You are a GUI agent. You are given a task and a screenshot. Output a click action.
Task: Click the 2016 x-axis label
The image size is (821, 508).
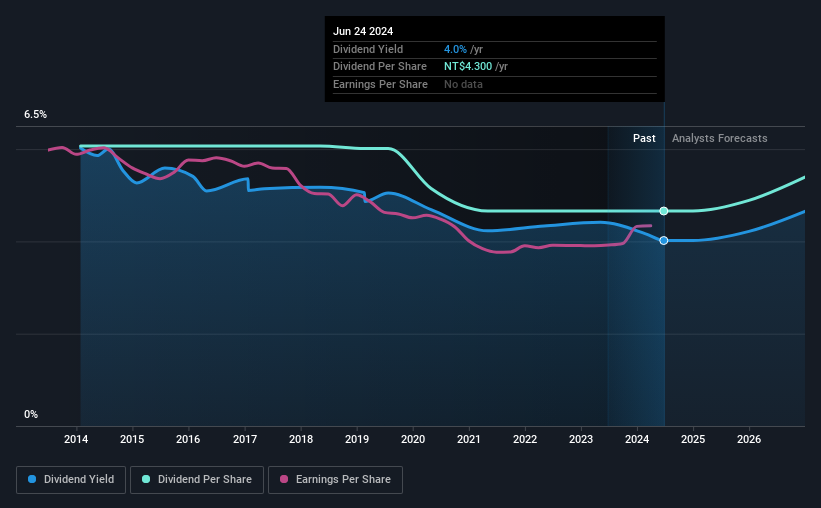click(188, 439)
